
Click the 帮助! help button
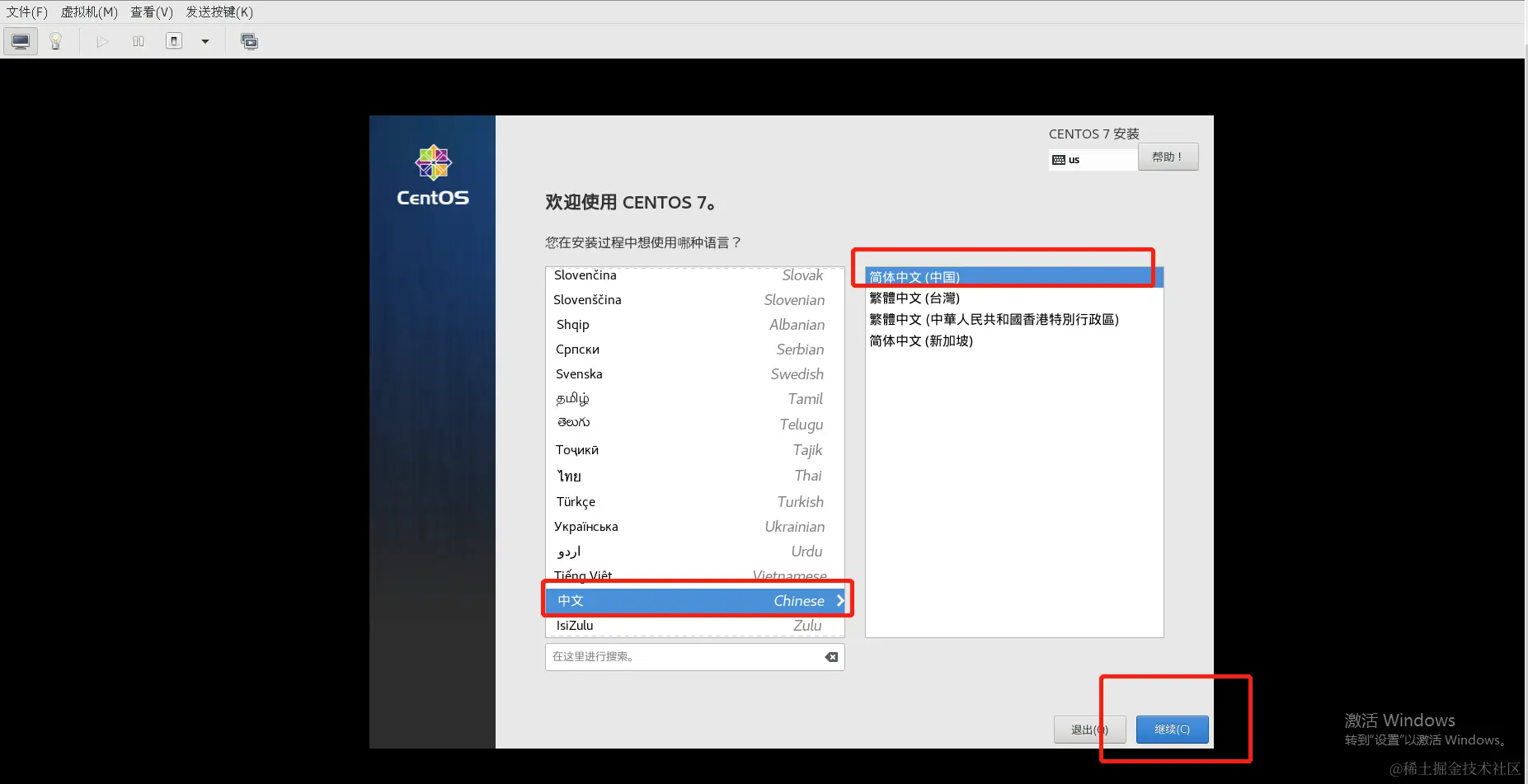coord(1168,157)
